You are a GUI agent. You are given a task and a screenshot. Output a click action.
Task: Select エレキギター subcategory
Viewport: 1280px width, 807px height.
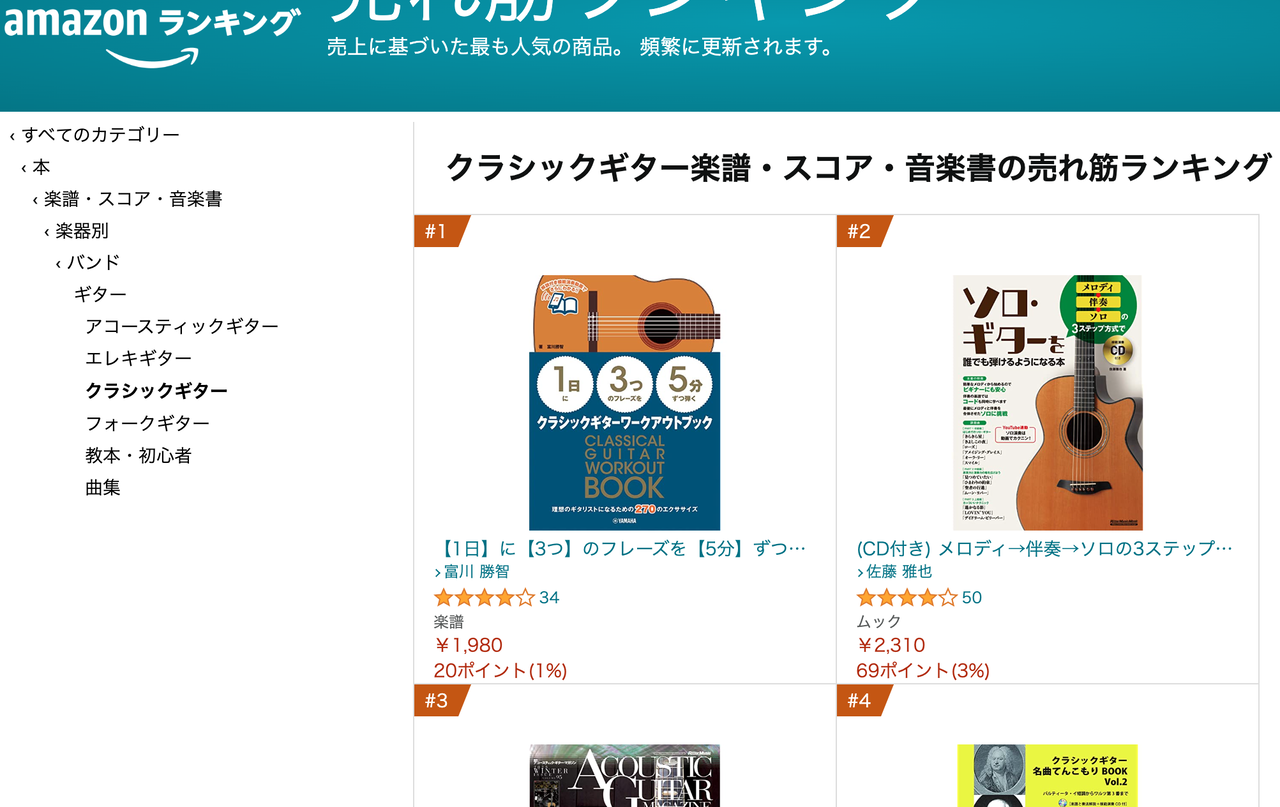(139, 359)
